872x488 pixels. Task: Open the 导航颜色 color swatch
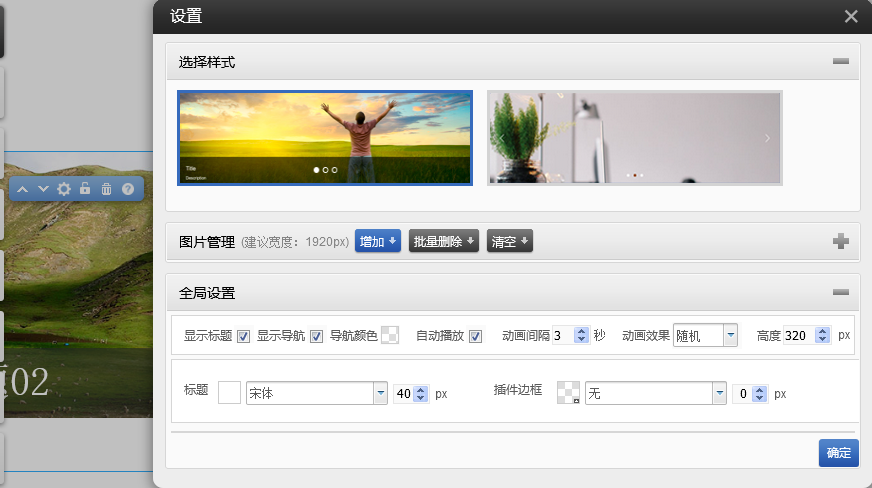pyautogui.click(x=390, y=336)
